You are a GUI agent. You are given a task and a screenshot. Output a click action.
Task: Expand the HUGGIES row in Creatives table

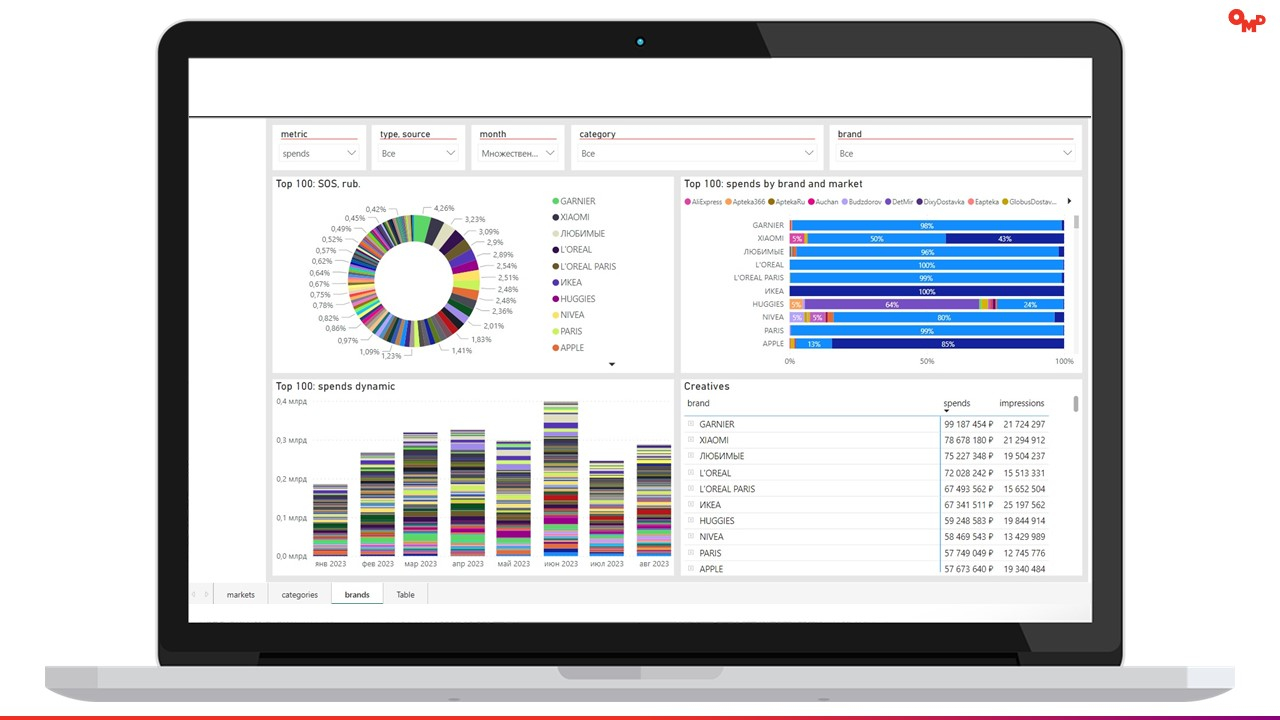690,521
